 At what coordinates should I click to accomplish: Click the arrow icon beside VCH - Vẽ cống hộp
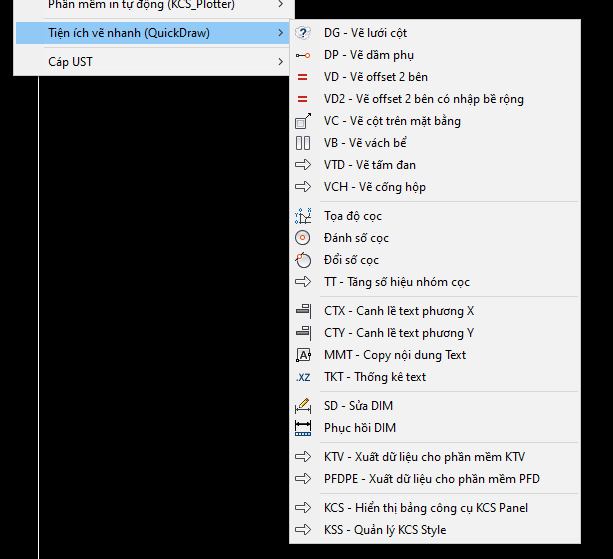[303, 187]
